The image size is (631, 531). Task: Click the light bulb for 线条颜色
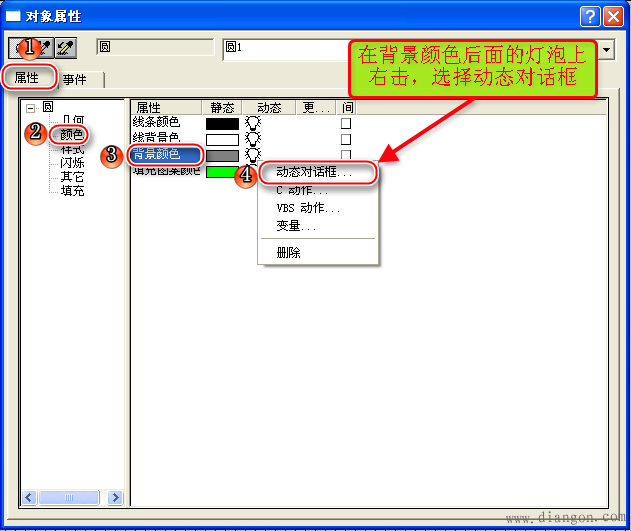point(253,123)
